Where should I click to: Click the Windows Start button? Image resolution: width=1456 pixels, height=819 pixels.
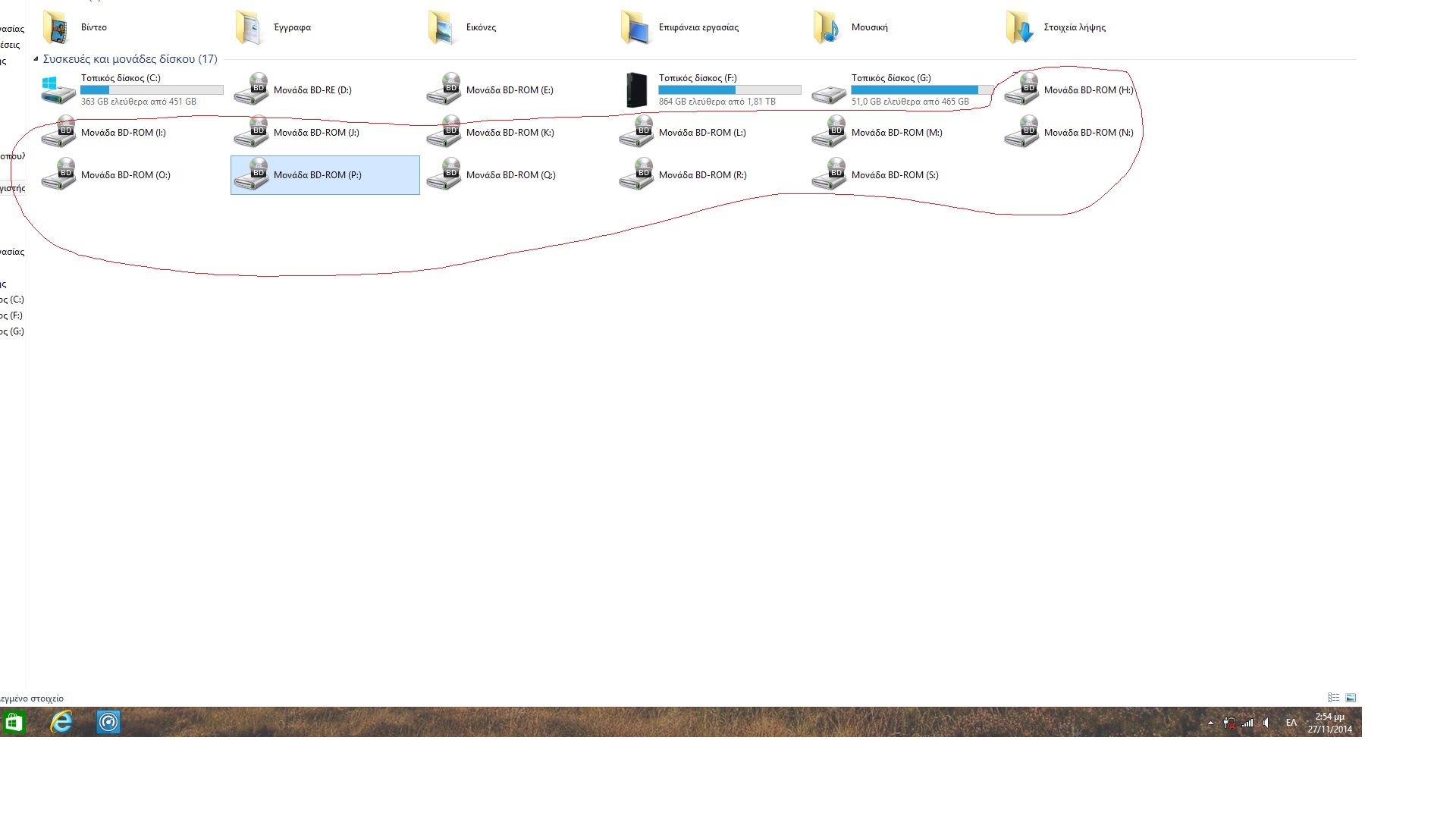(x=14, y=723)
